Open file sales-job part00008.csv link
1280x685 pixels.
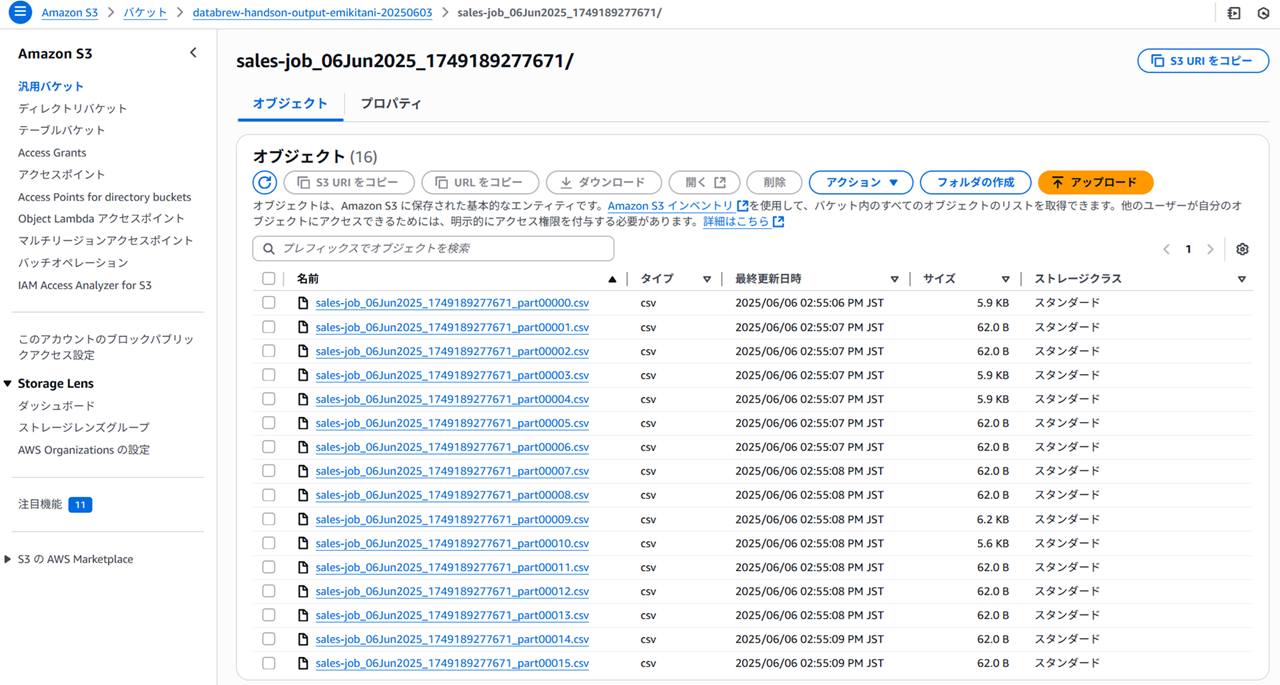(x=452, y=495)
